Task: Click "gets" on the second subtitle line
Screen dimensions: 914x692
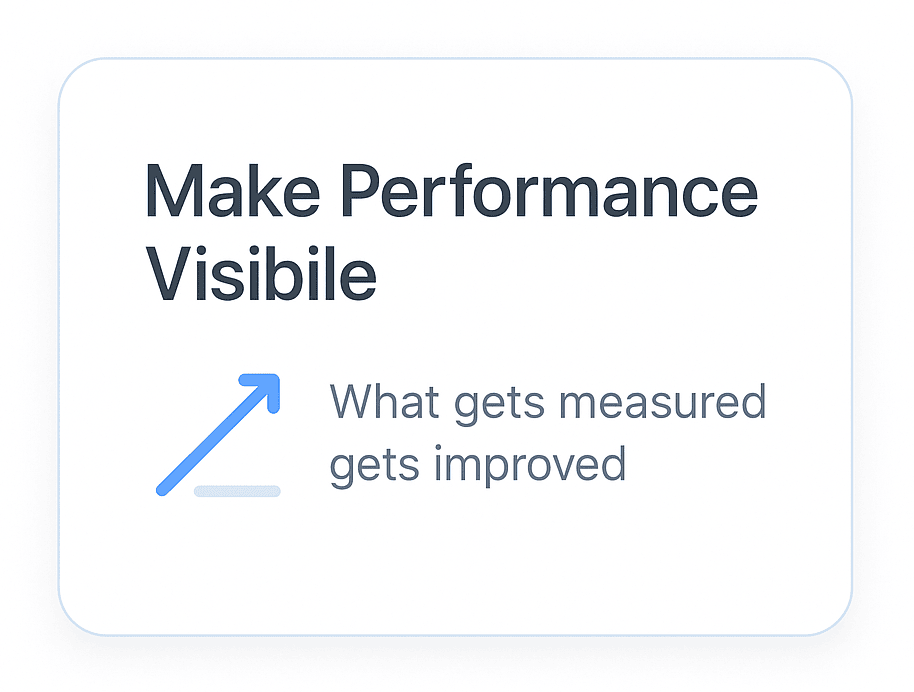Action: [x=369, y=467]
